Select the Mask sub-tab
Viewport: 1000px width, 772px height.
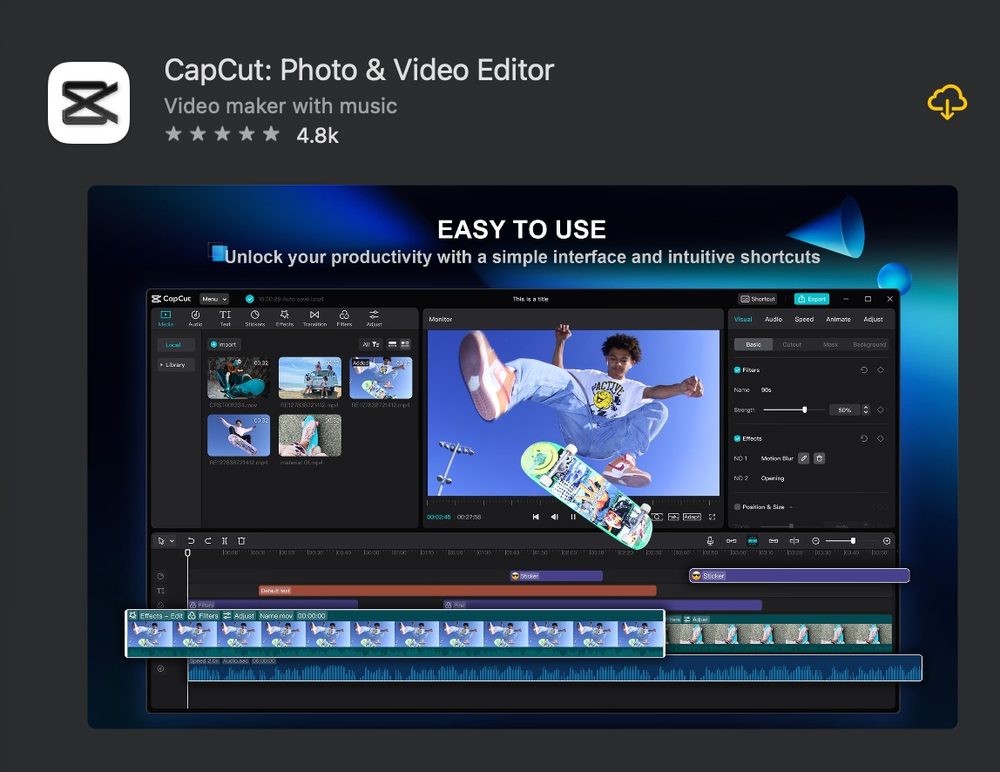click(830, 345)
